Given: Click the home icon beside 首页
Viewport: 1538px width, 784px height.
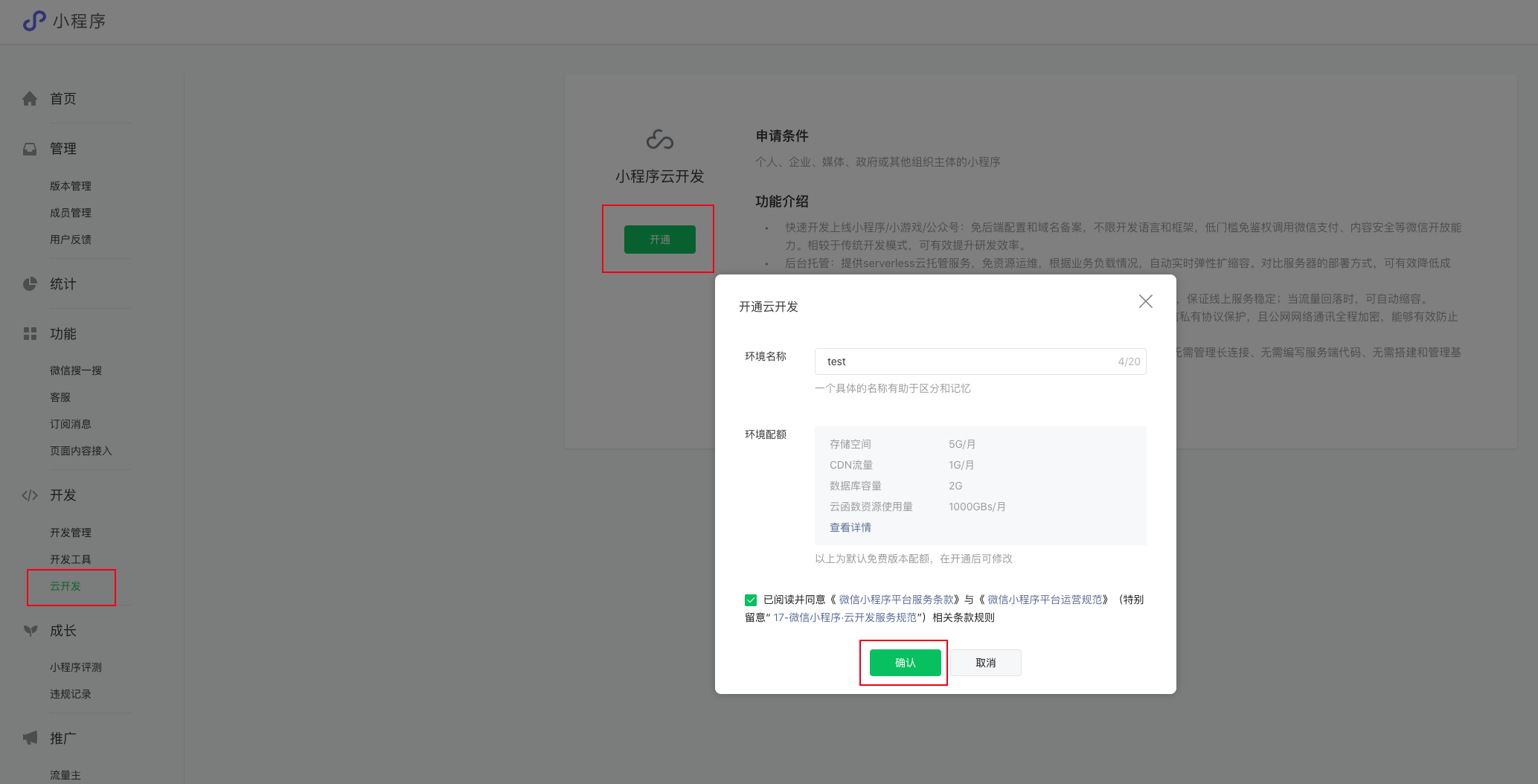Looking at the screenshot, I should (30, 99).
